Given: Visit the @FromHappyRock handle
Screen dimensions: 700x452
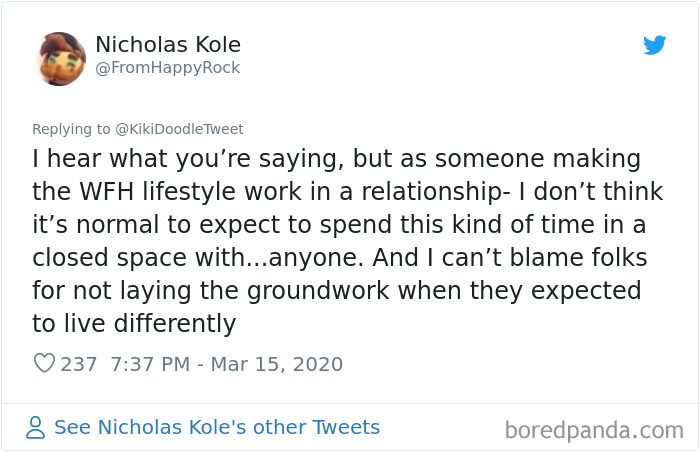Looking at the screenshot, I should click(167, 68).
